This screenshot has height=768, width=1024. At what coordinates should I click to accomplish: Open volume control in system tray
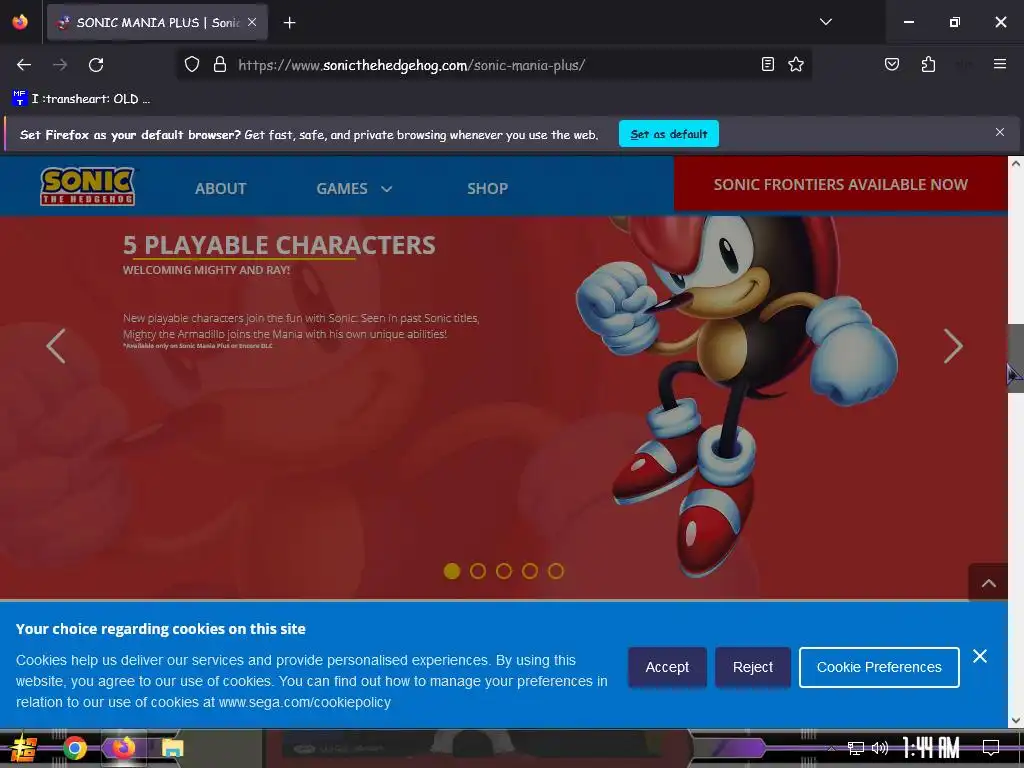point(880,748)
